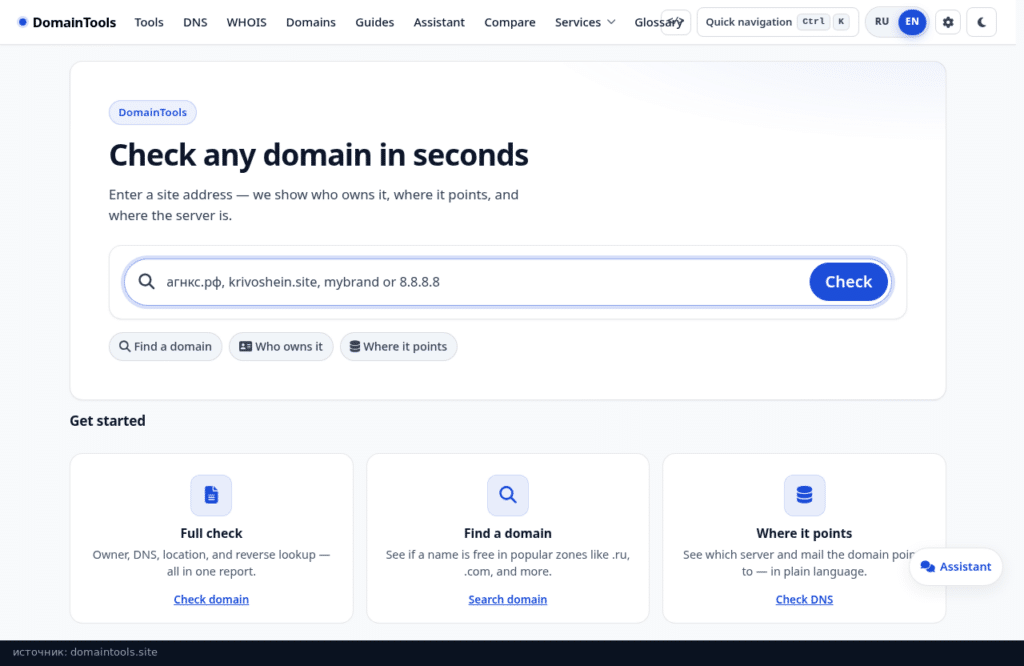Click the Find a domain card magnifier icon
Viewport: 1024px width, 666px height.
pyautogui.click(x=507, y=495)
